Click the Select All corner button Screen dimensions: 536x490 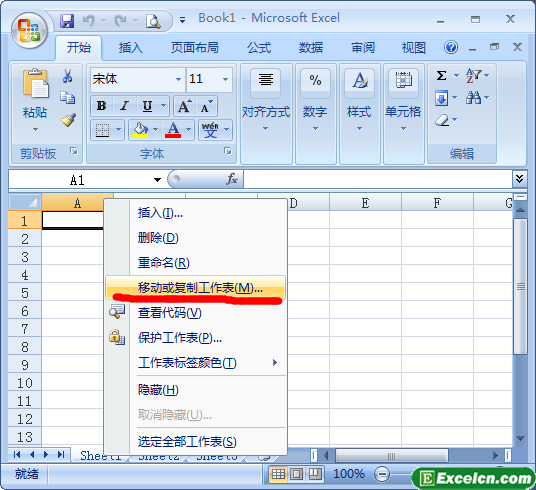coord(25,202)
